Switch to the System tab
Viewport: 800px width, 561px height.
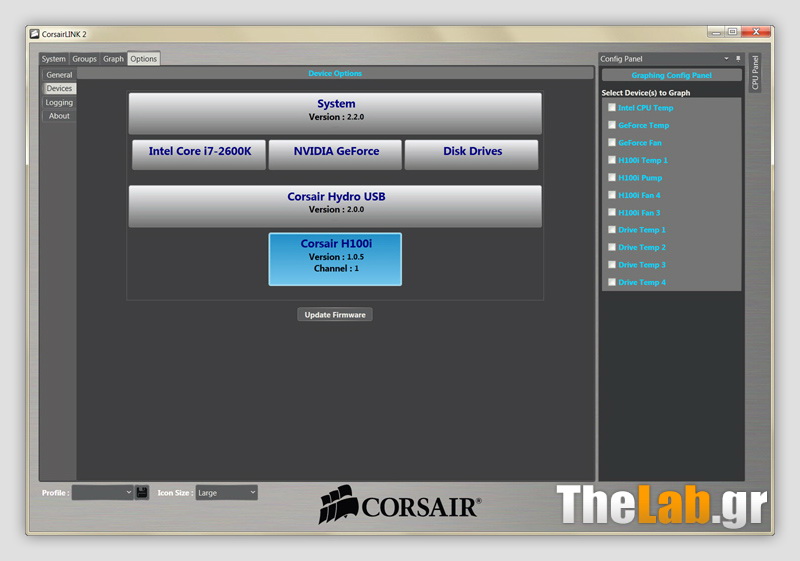coord(54,59)
